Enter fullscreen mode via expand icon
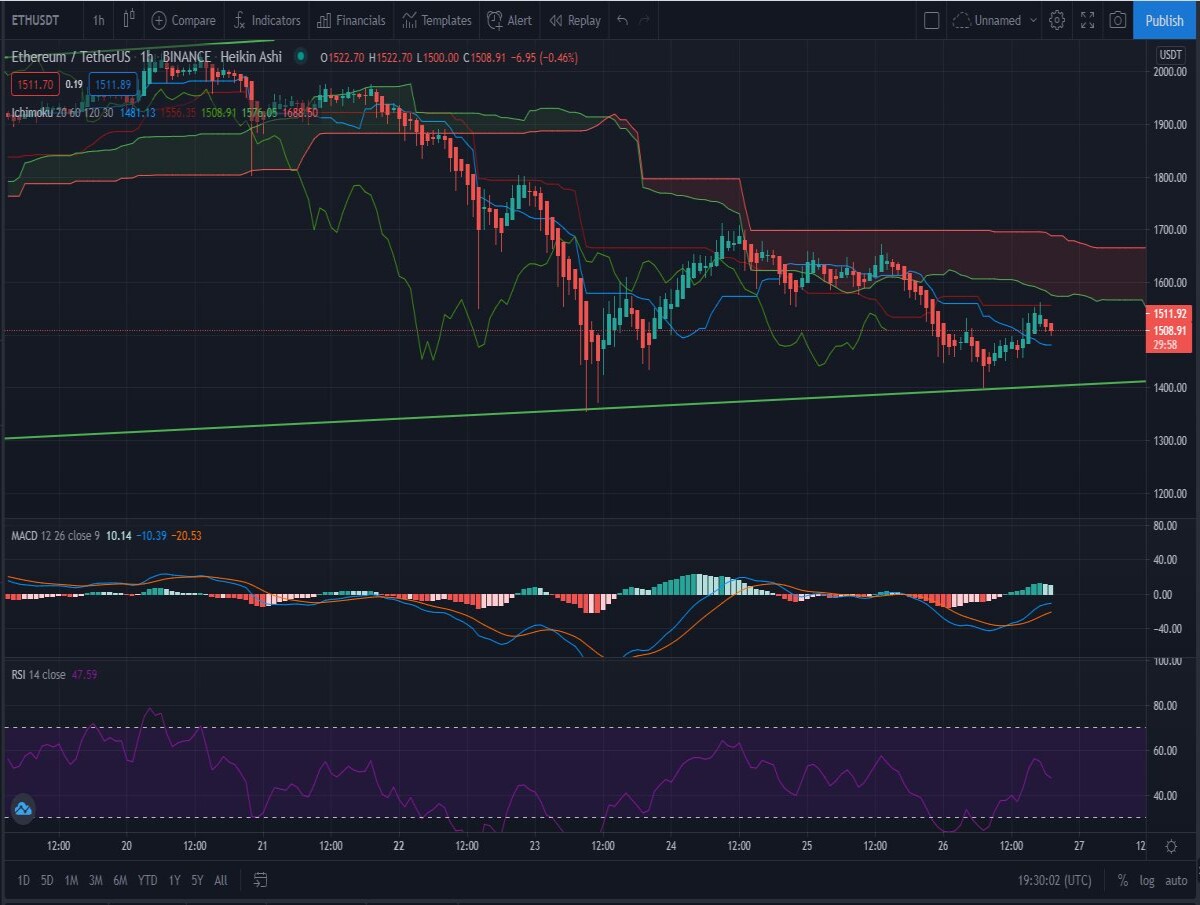Viewport: 1200px width, 905px height. coord(1088,20)
